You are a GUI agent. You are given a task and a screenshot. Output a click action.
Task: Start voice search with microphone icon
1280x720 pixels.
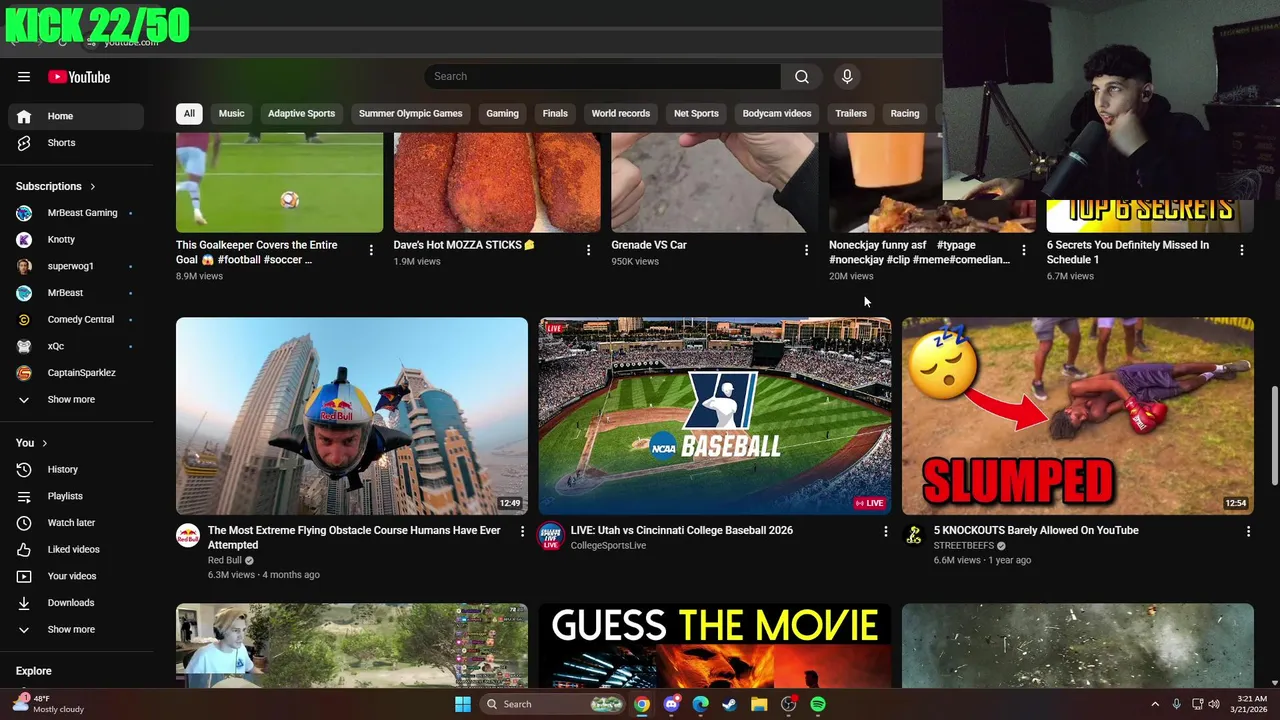coord(847,77)
